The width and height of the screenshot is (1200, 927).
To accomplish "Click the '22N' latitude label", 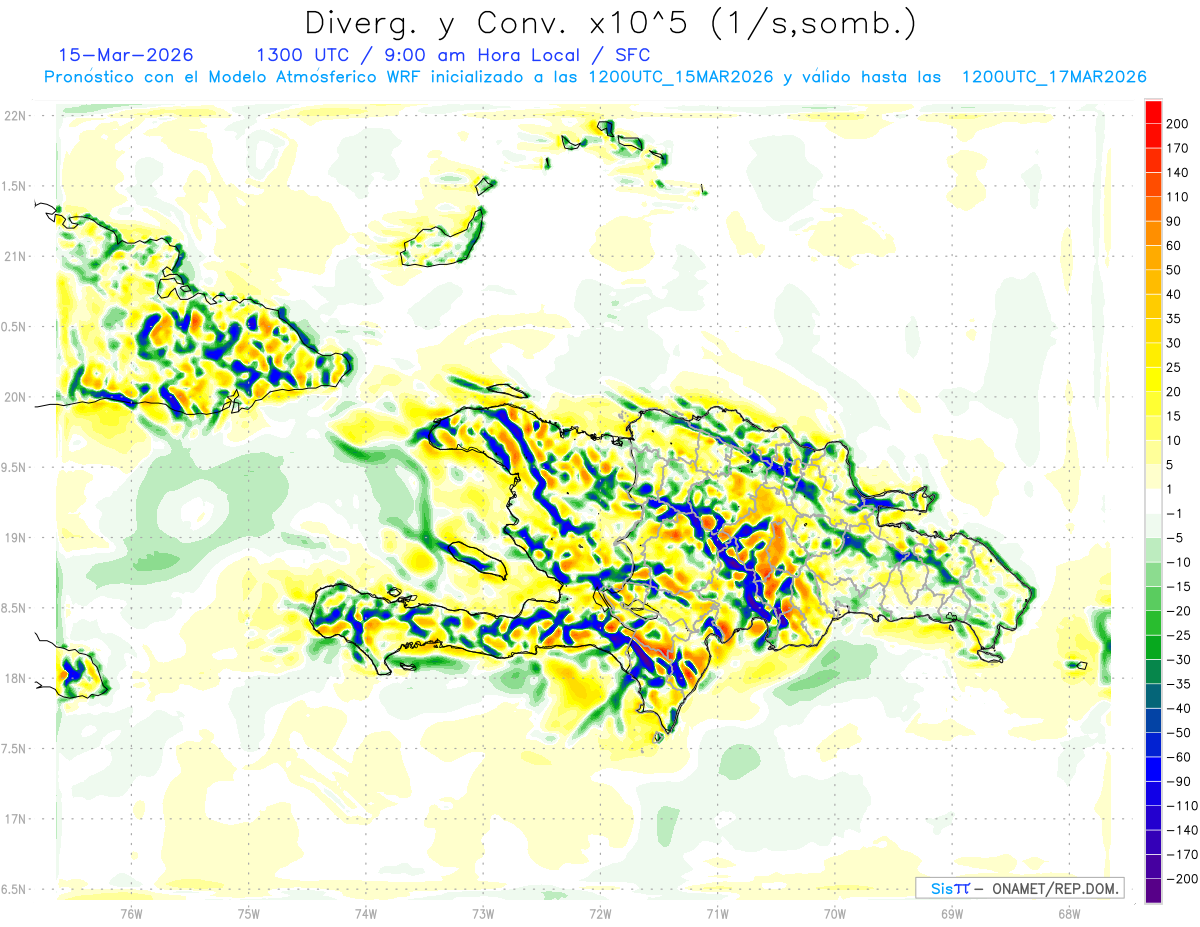I will click(x=14, y=116).
